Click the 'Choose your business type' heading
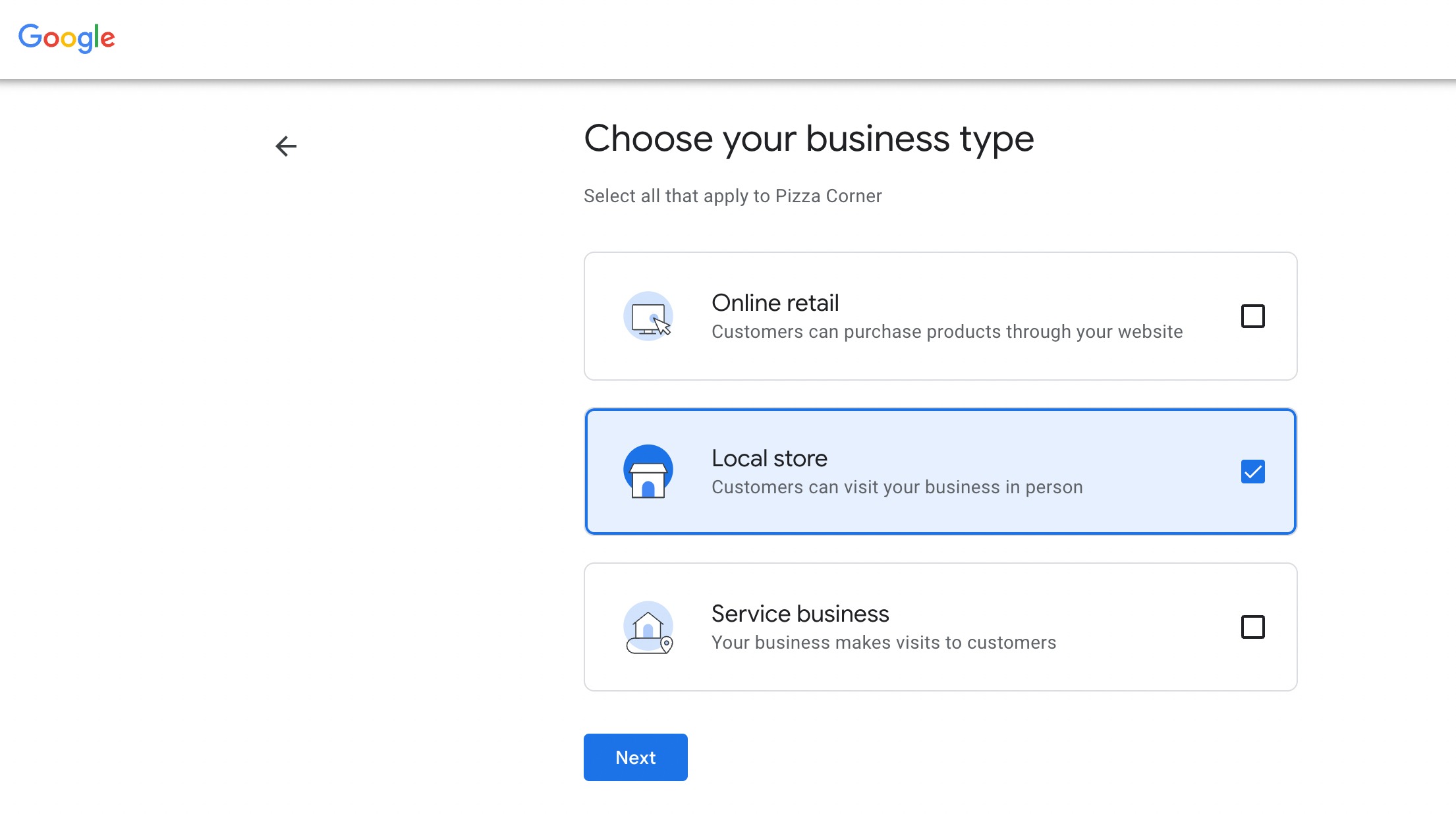 [808, 139]
